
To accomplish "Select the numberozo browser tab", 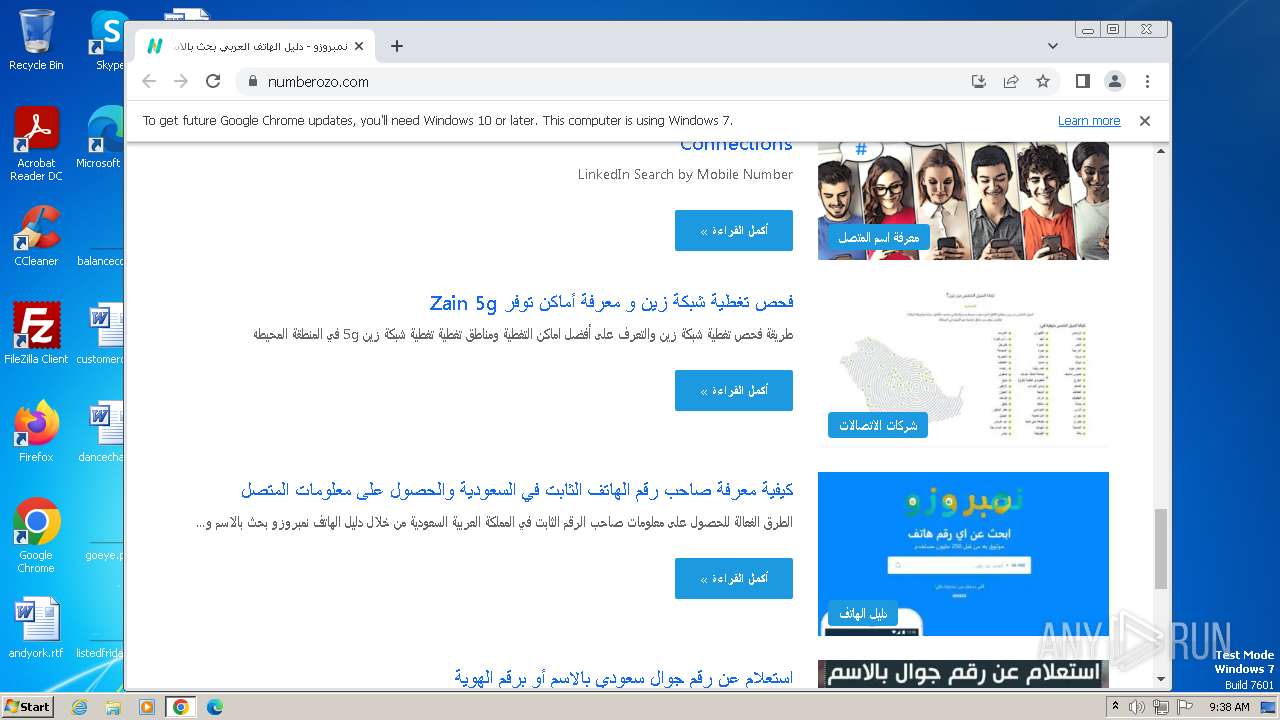I will (255, 46).
